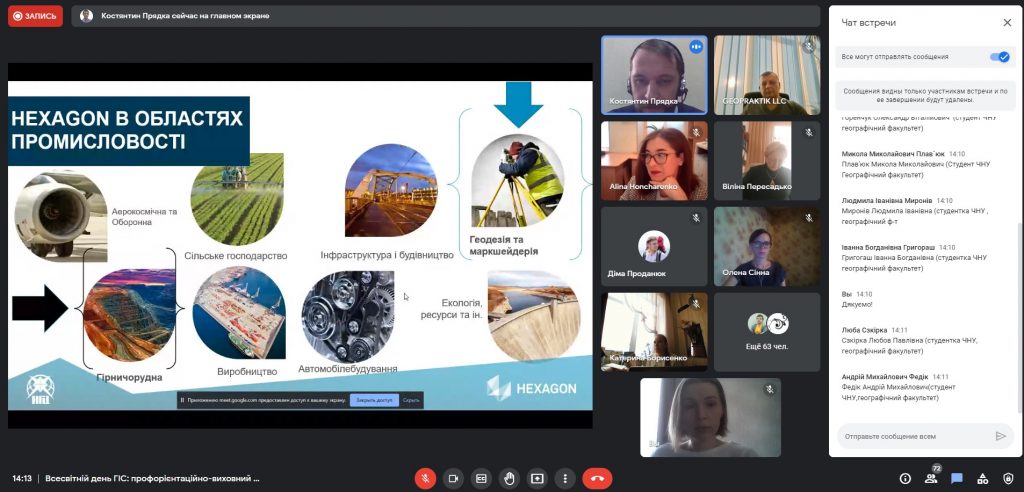Open host controls shield icon
This screenshot has width=1024, height=492.
pos(1008,478)
